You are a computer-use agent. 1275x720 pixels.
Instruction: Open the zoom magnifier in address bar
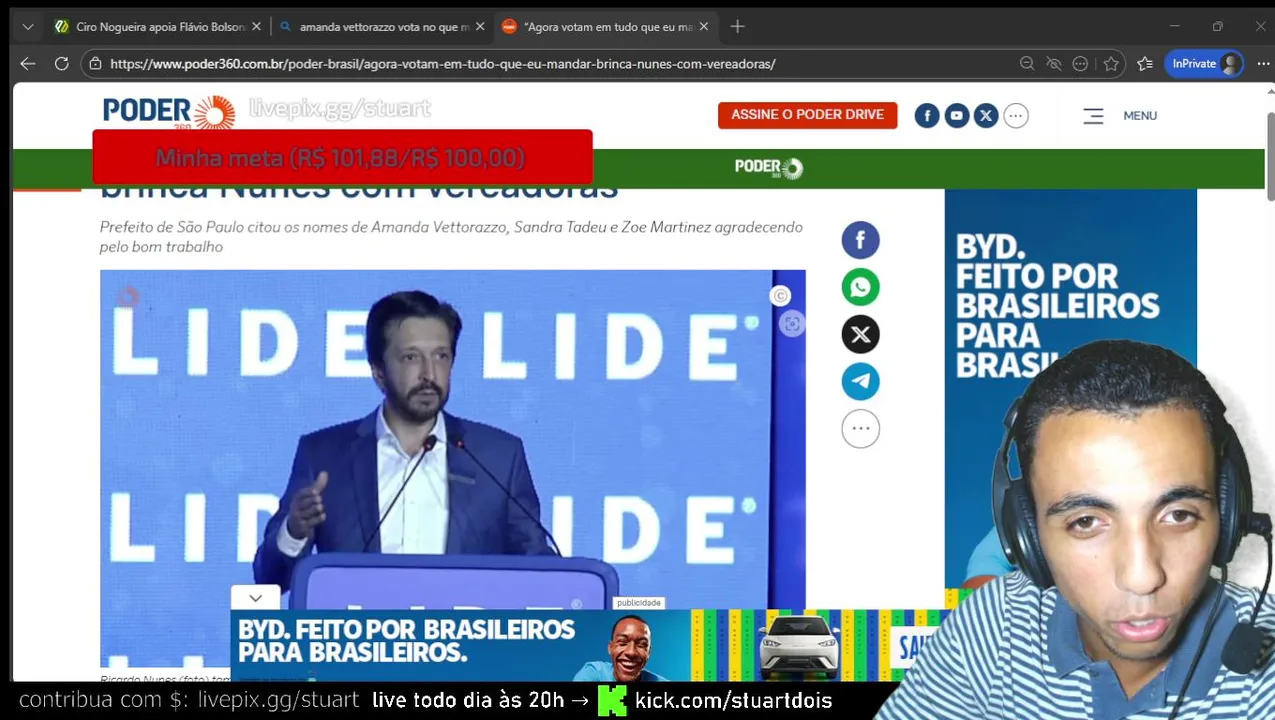tap(1027, 64)
